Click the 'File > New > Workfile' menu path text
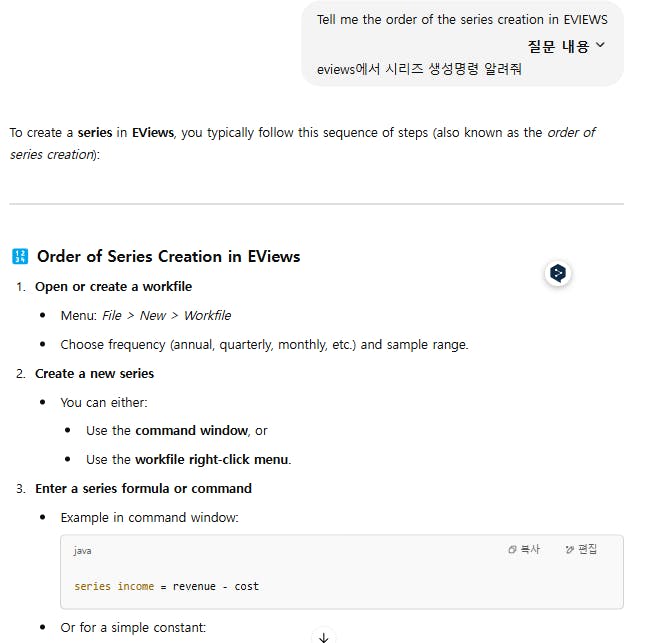 [166, 315]
